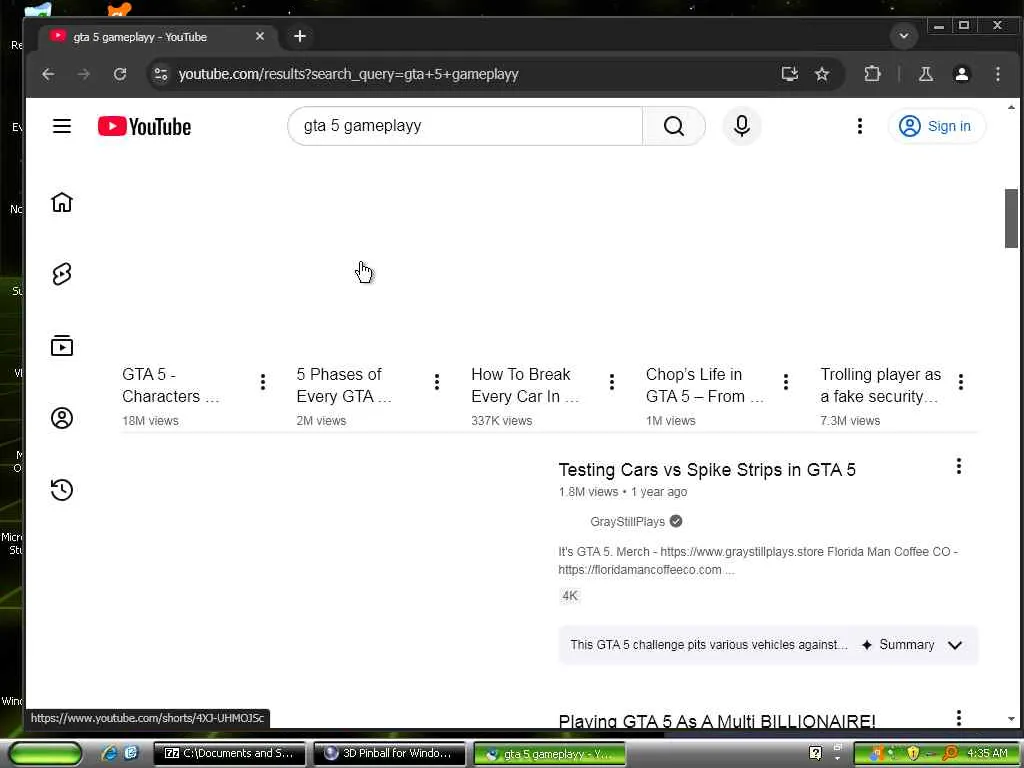Open 5 Phases of Every GTA short
1024x768 pixels.
coord(344,385)
